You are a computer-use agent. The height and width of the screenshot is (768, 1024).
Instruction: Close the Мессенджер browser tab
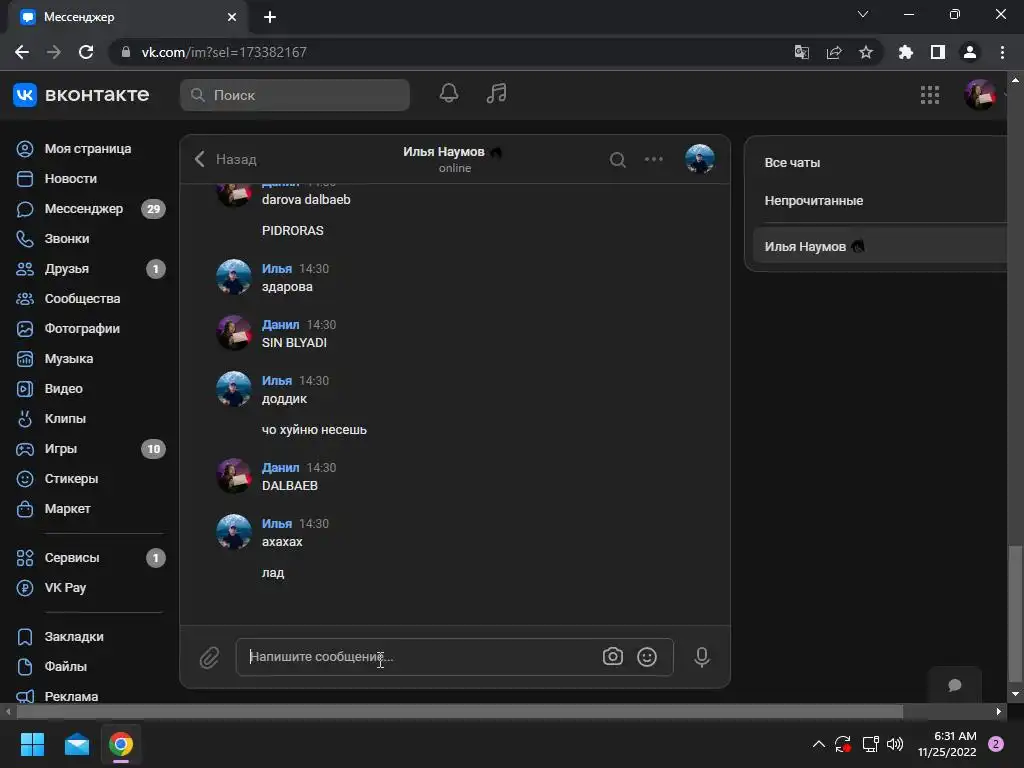(232, 17)
